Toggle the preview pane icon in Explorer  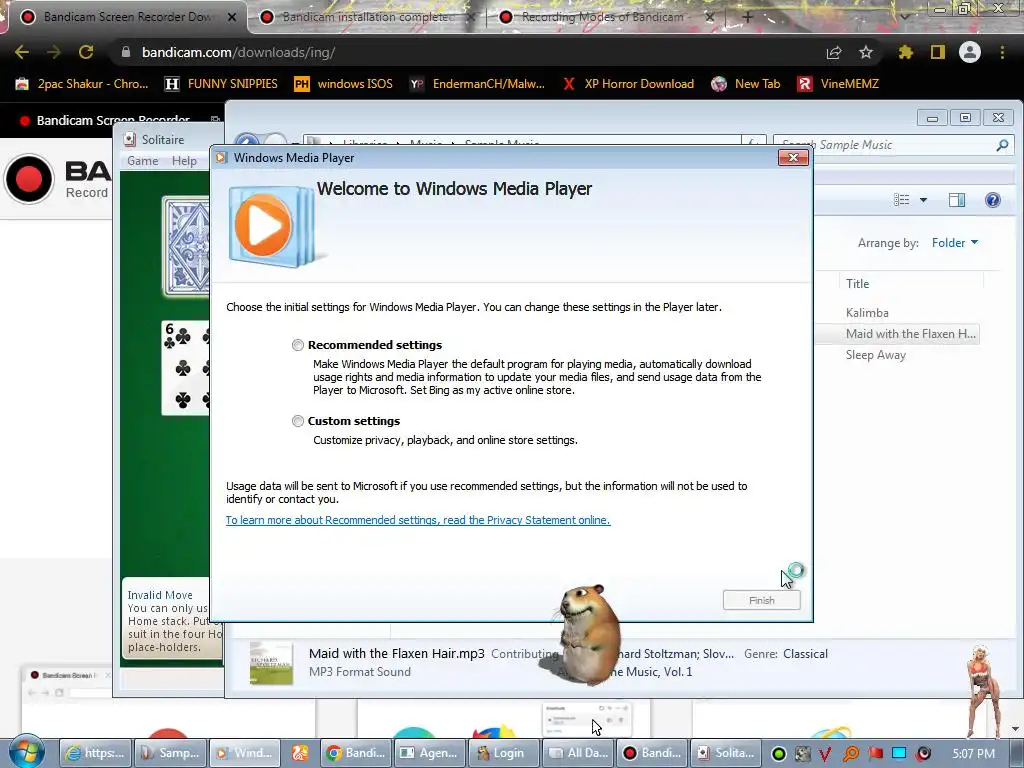click(x=957, y=200)
